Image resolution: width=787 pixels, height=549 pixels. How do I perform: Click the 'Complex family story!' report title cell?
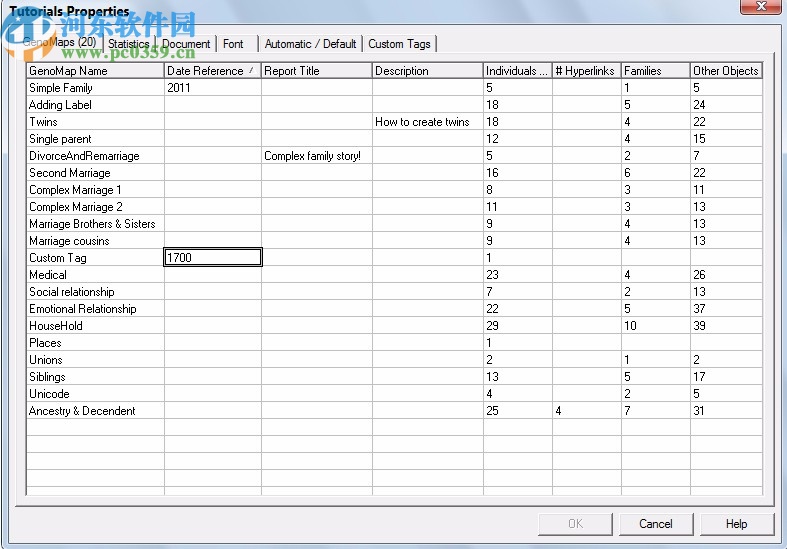pos(317,156)
